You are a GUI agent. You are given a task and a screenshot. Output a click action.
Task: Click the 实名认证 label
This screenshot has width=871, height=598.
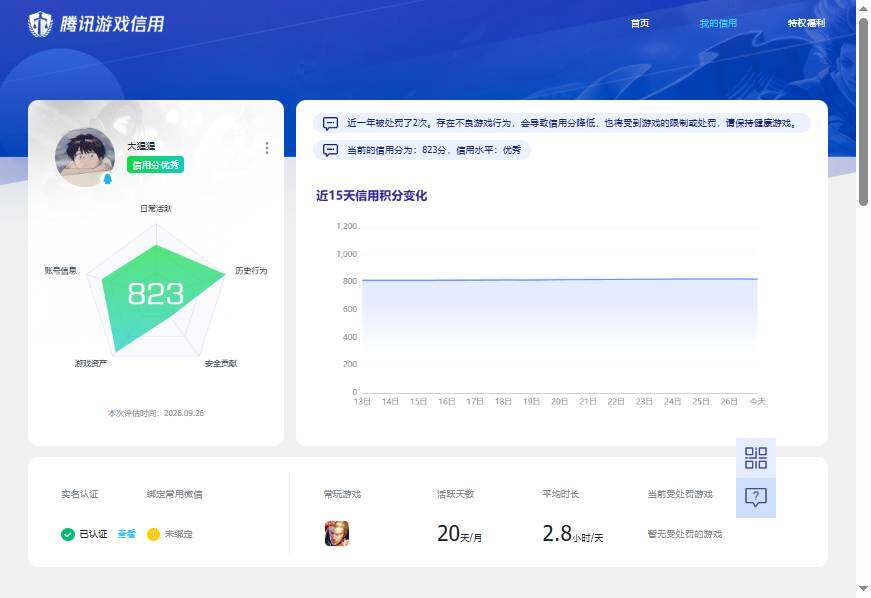tap(79, 494)
